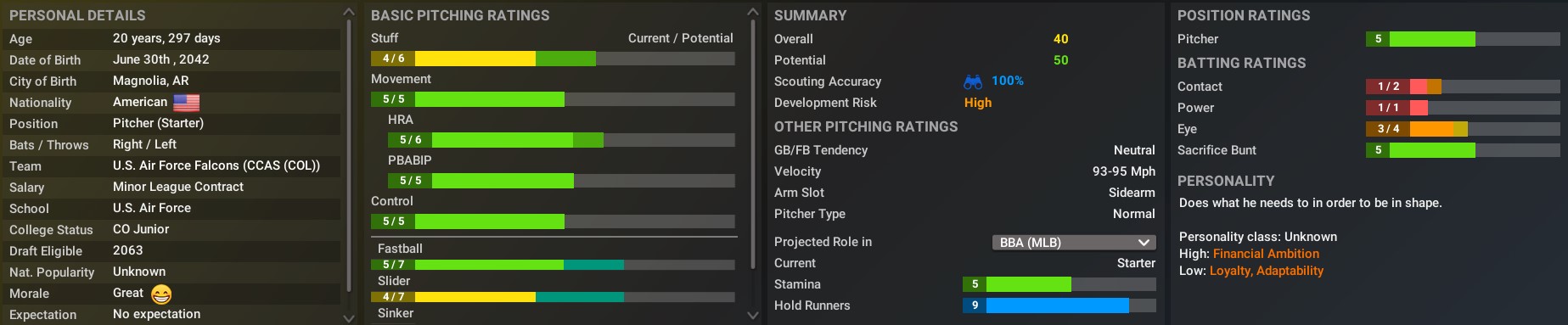The height and width of the screenshot is (325, 1568).
Task: Open the BBA (MLB) projected role dropdown
Action: click(1074, 243)
